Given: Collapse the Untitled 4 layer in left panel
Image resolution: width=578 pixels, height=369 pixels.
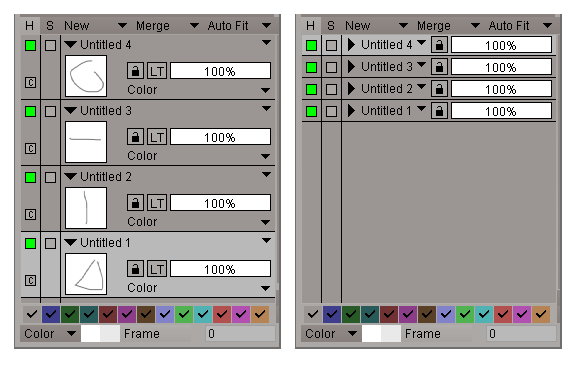Looking at the screenshot, I should tap(70, 45).
